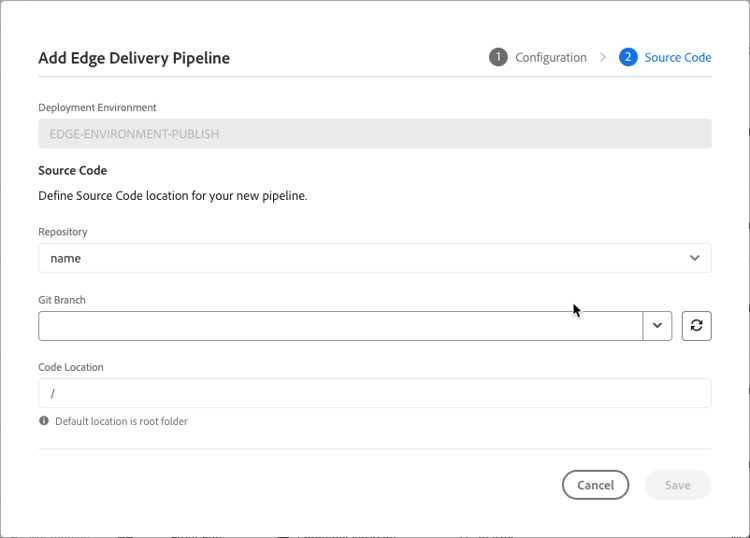
Task: Click into the Code Location input field
Action: coord(374,393)
